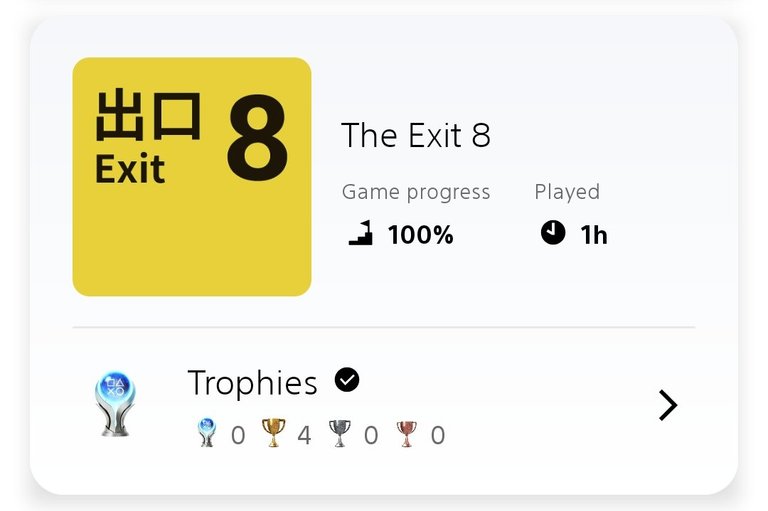Click the silver trophy count number 0
Screen dimensions: 768x511
[371, 435]
